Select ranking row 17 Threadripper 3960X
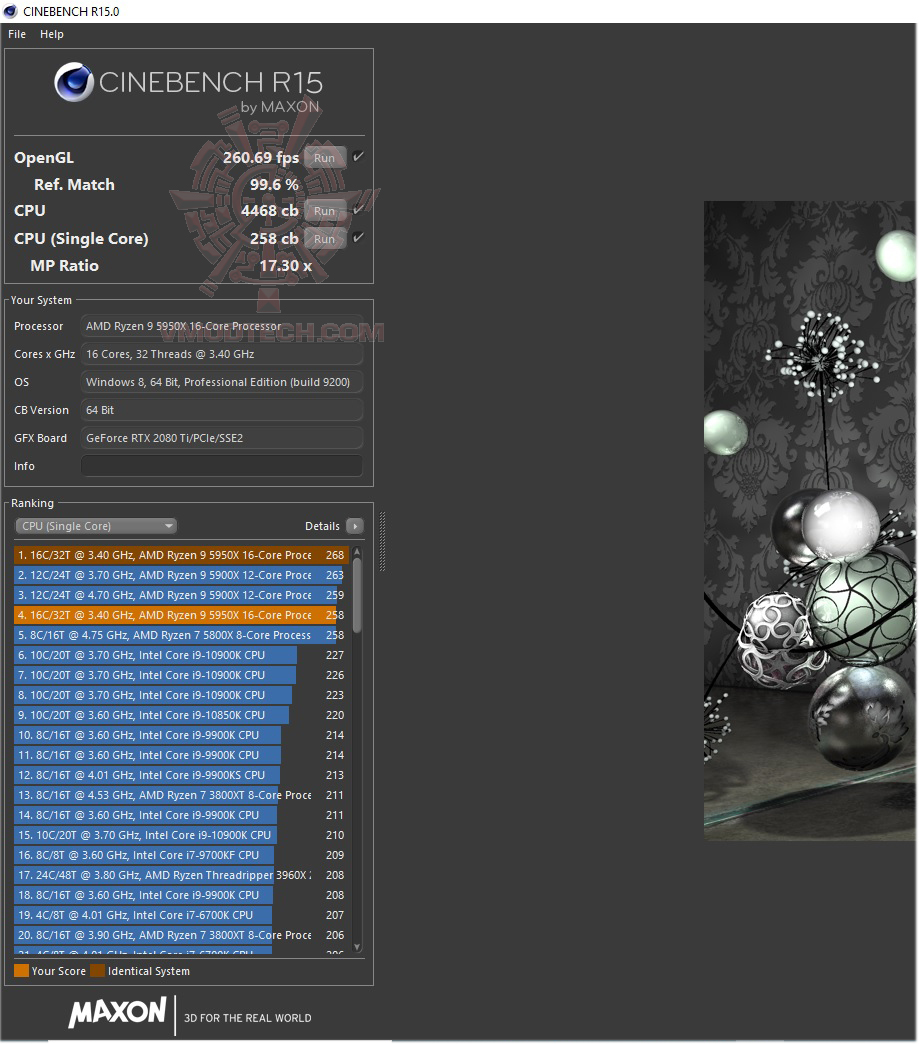This screenshot has width=919, height=1044. point(181,875)
